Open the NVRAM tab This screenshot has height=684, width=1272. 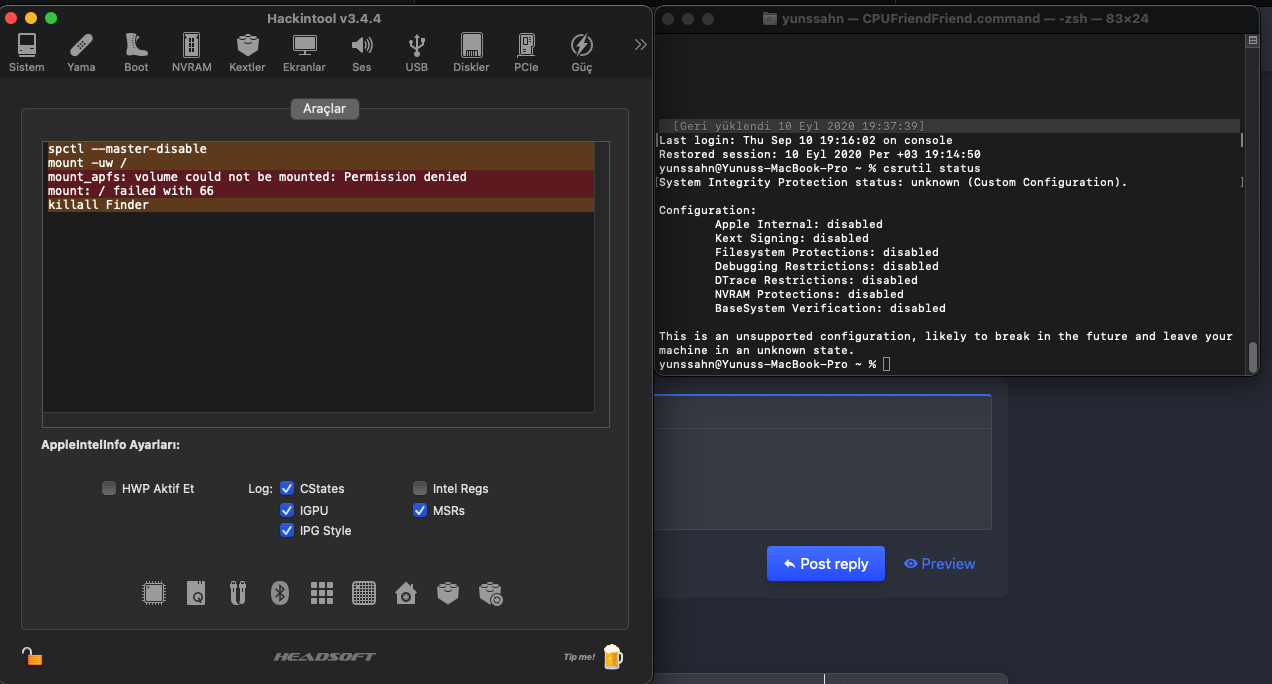coord(191,53)
